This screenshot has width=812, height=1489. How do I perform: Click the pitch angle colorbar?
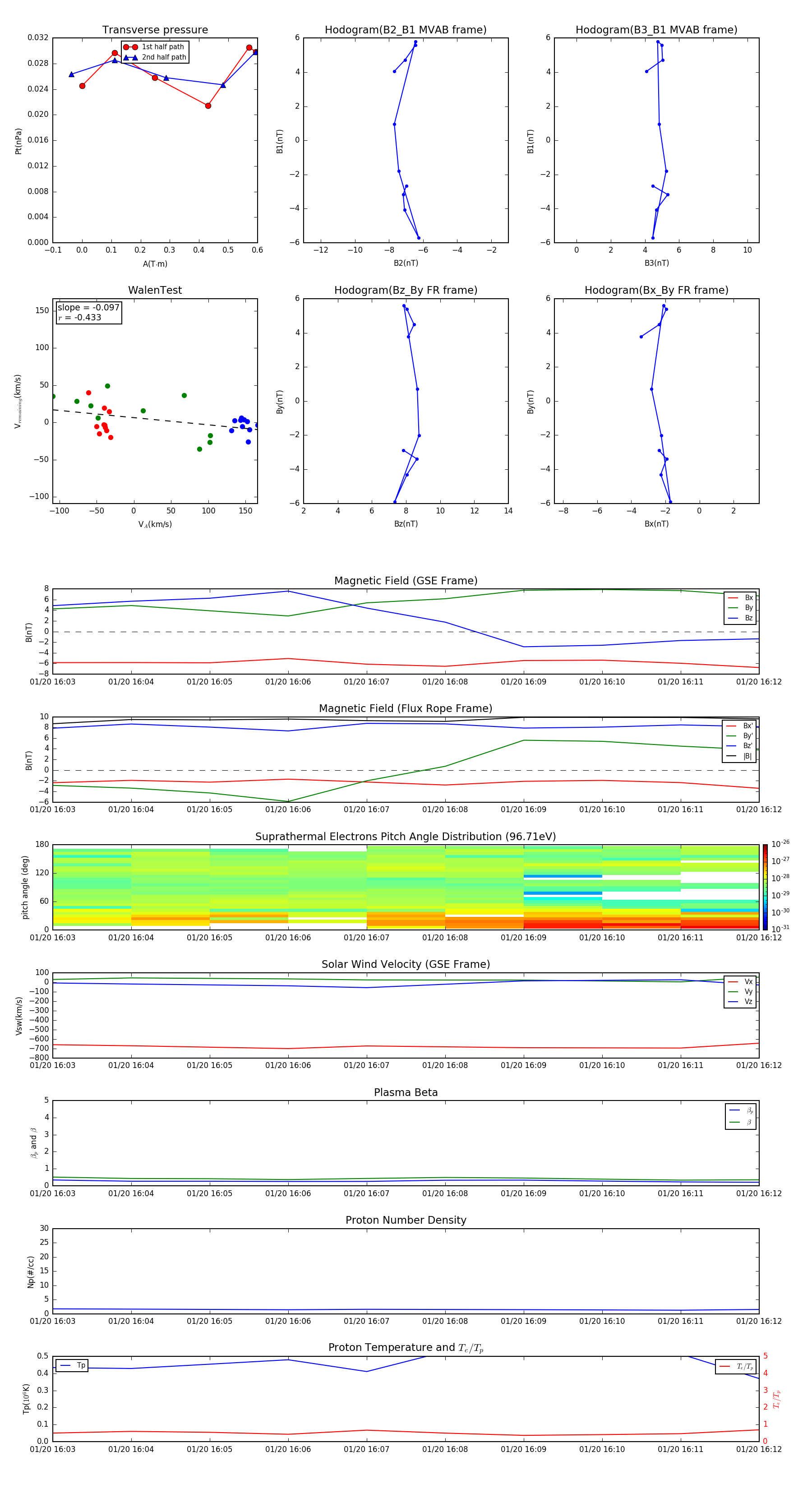click(x=765, y=887)
